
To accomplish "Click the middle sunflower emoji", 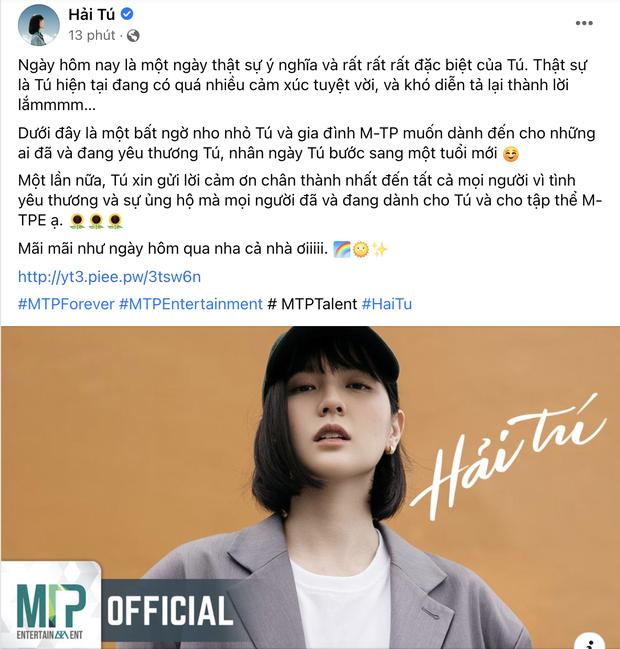I will pos(96,221).
